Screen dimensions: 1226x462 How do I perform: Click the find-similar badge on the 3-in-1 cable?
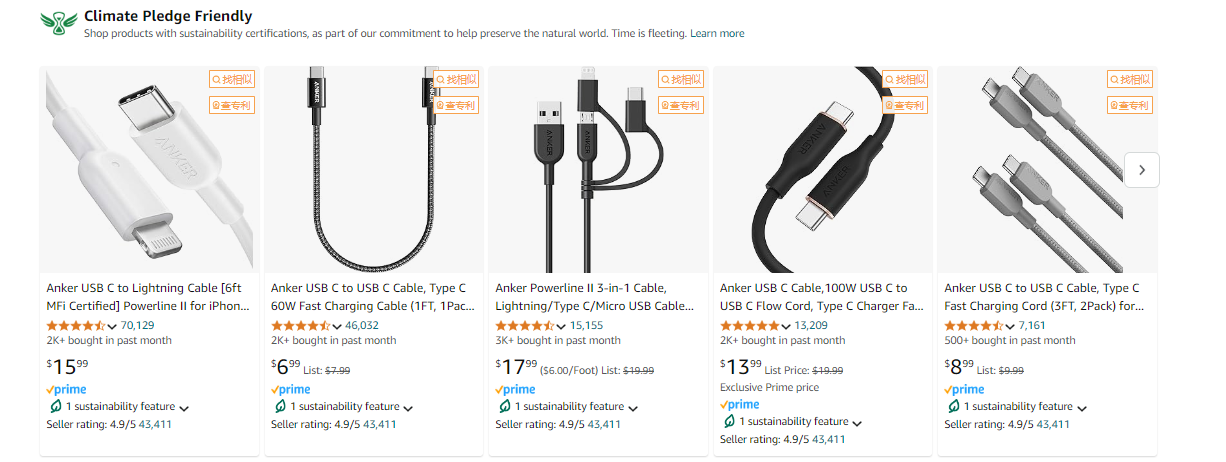[680, 79]
